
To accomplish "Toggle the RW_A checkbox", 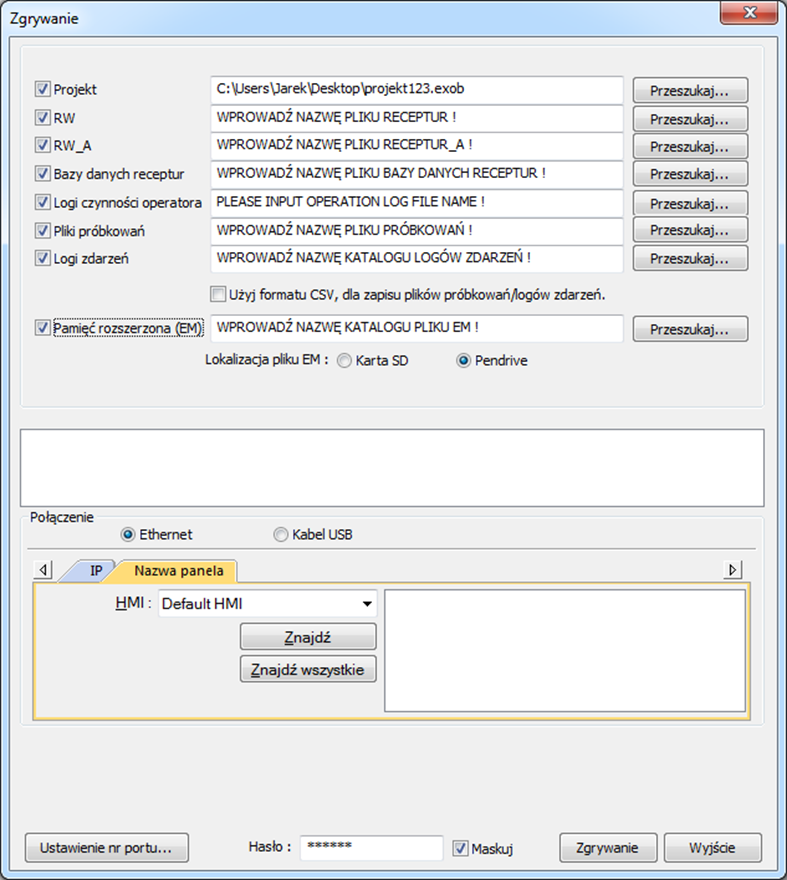I will (43, 145).
